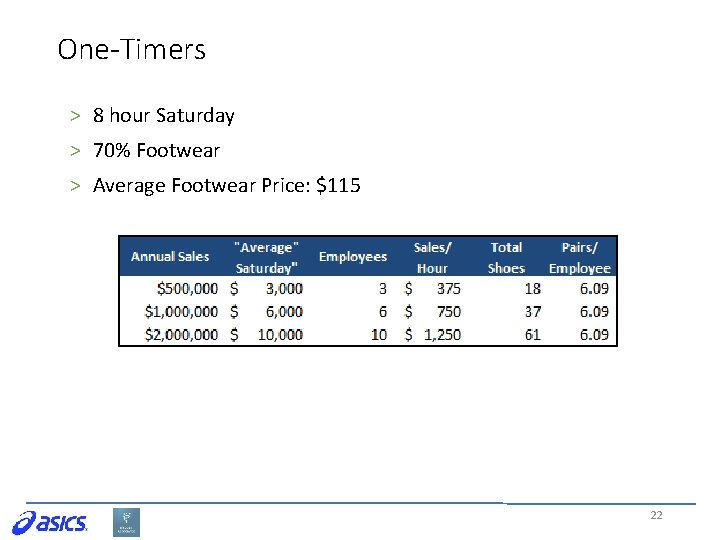This screenshot has height=540, width=720.
Task: Click the ASICS logo in the footer
Action: [50, 523]
